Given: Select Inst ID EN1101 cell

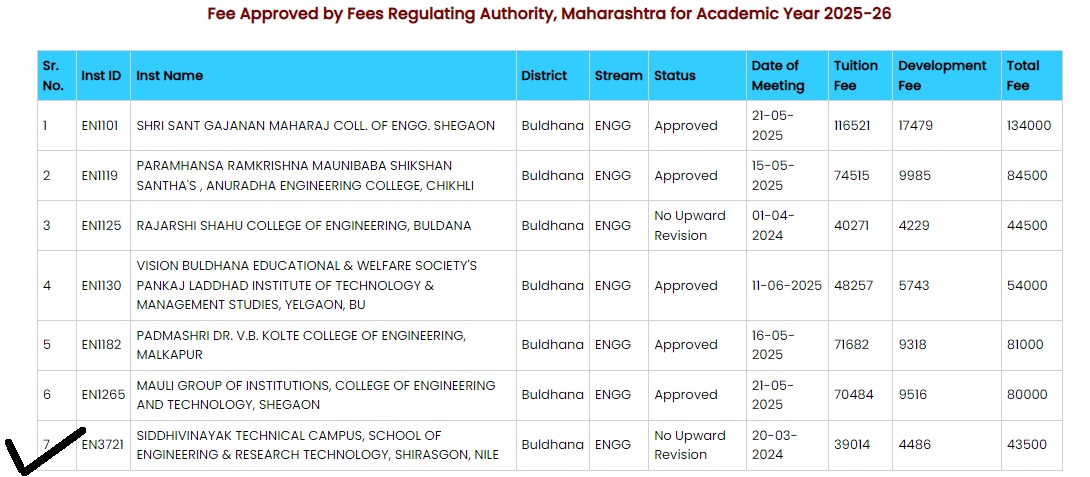Looking at the screenshot, I should [x=100, y=126].
